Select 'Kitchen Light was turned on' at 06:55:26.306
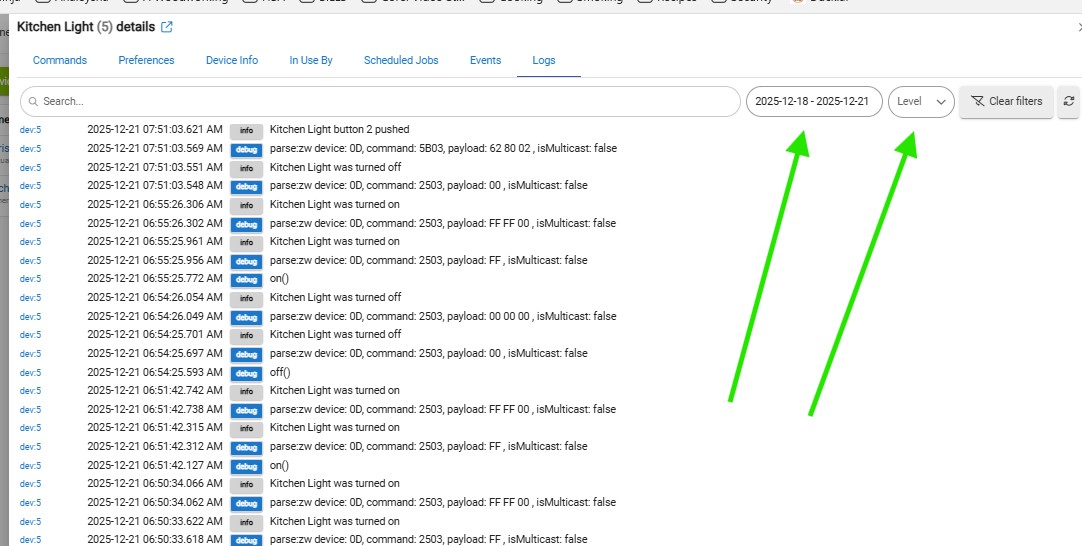 coord(335,204)
